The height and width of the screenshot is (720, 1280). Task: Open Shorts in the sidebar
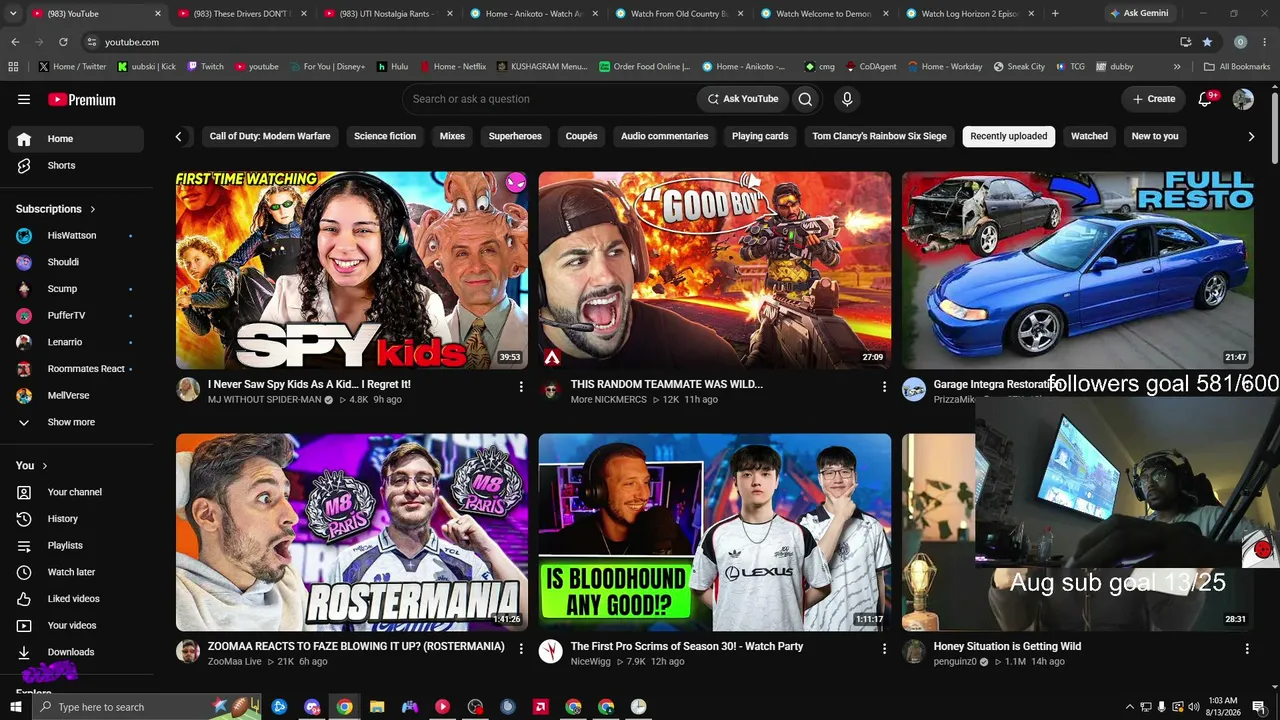click(76, 166)
